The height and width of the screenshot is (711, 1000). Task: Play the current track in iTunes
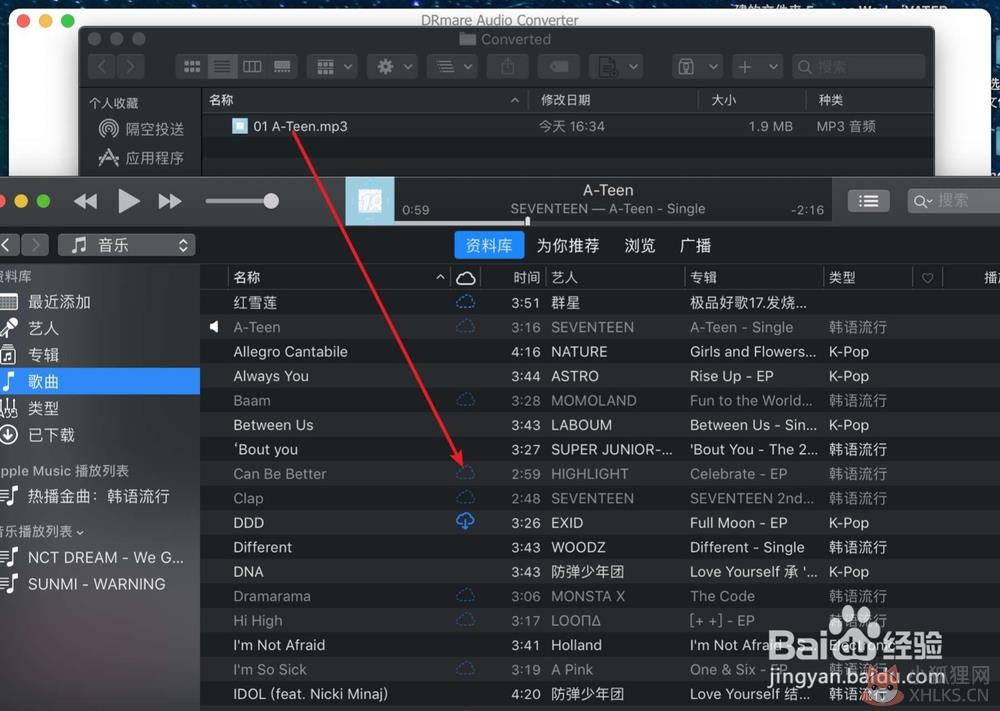[129, 202]
